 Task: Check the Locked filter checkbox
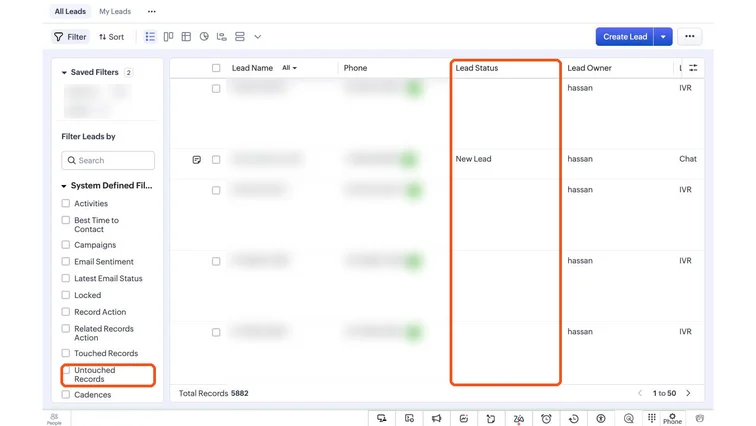point(66,295)
